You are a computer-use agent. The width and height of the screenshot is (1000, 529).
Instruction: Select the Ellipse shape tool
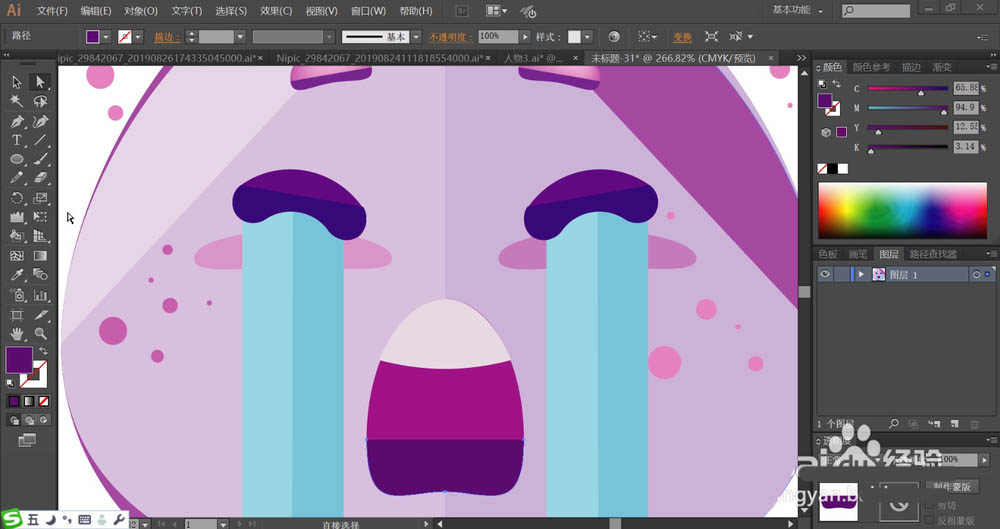coord(17,160)
